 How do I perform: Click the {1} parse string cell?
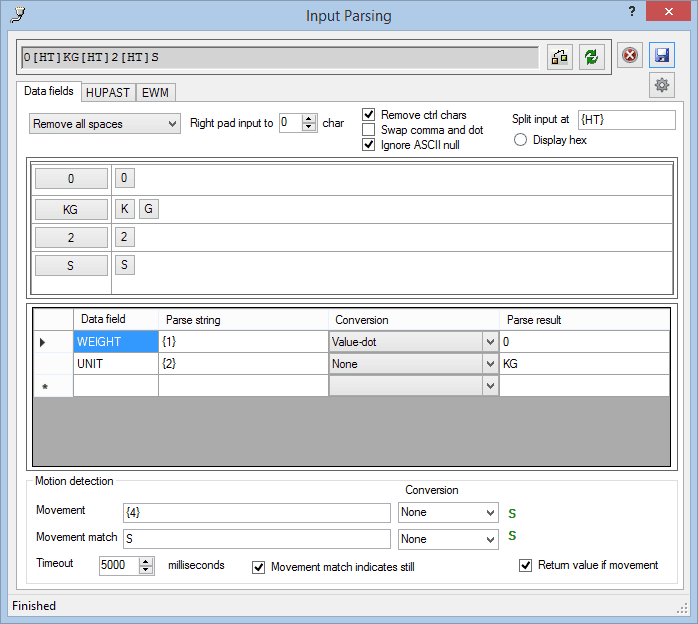pyautogui.click(x=243, y=342)
